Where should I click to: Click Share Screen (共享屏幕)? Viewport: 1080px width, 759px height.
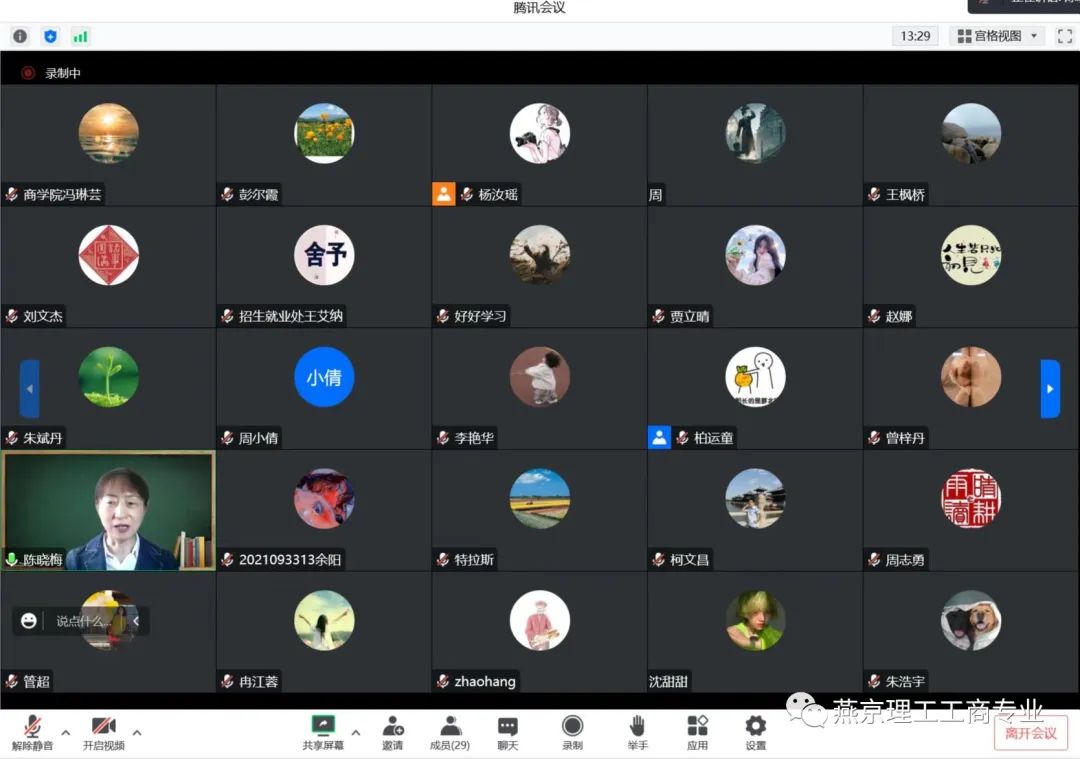[x=323, y=732]
